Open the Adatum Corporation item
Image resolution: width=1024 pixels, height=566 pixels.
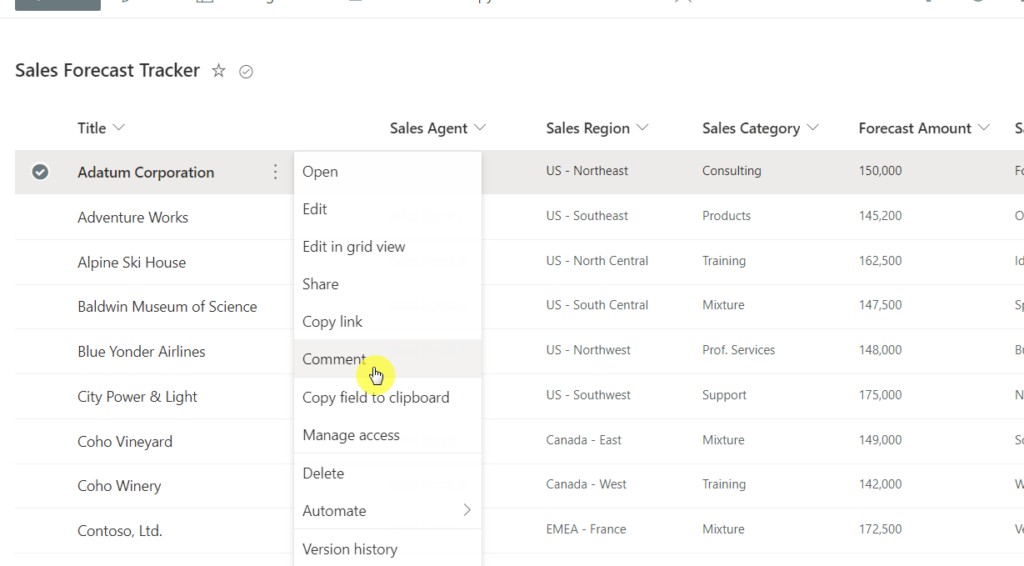click(146, 172)
